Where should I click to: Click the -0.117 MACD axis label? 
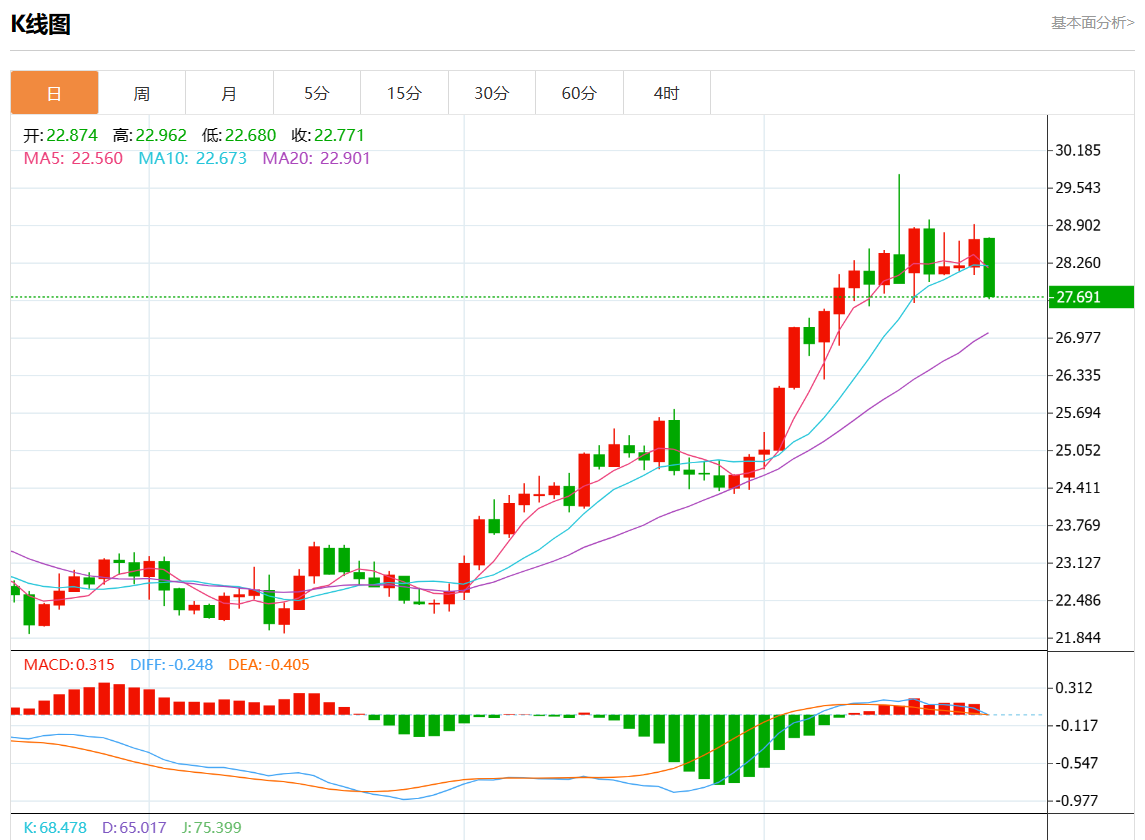[1077, 725]
